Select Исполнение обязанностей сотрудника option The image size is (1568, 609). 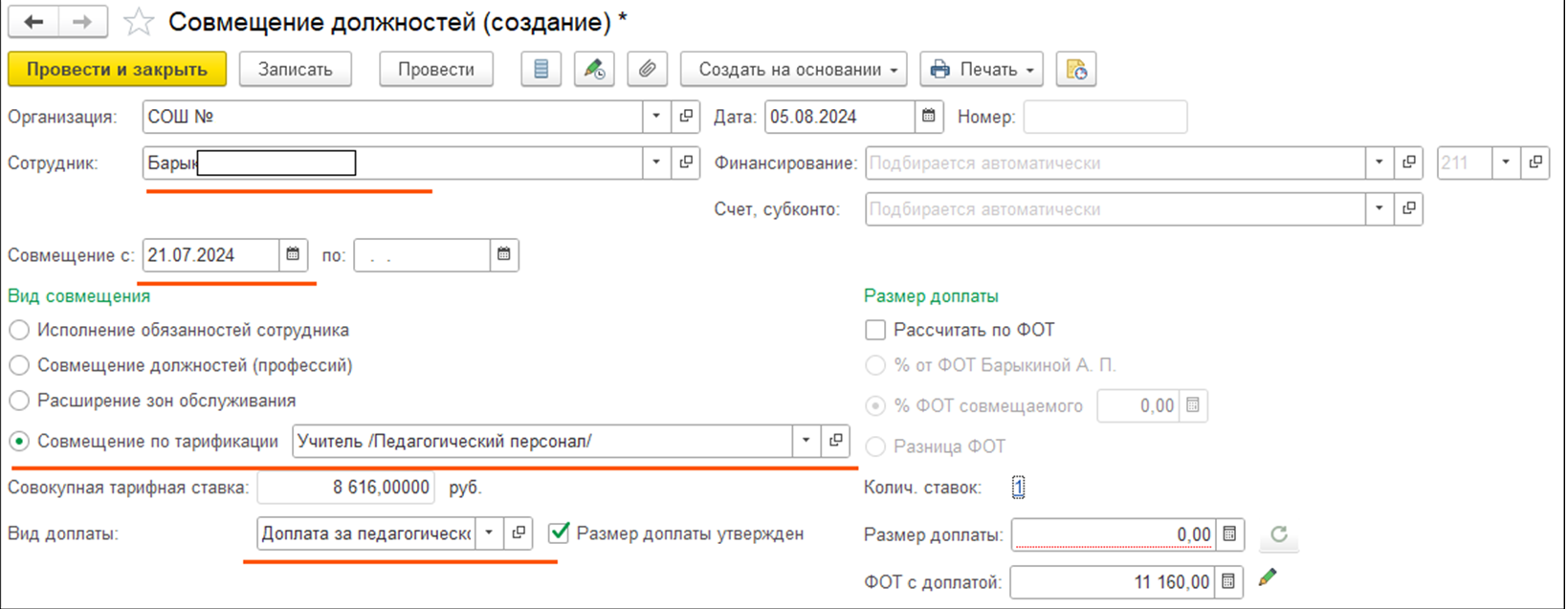pos(19,331)
